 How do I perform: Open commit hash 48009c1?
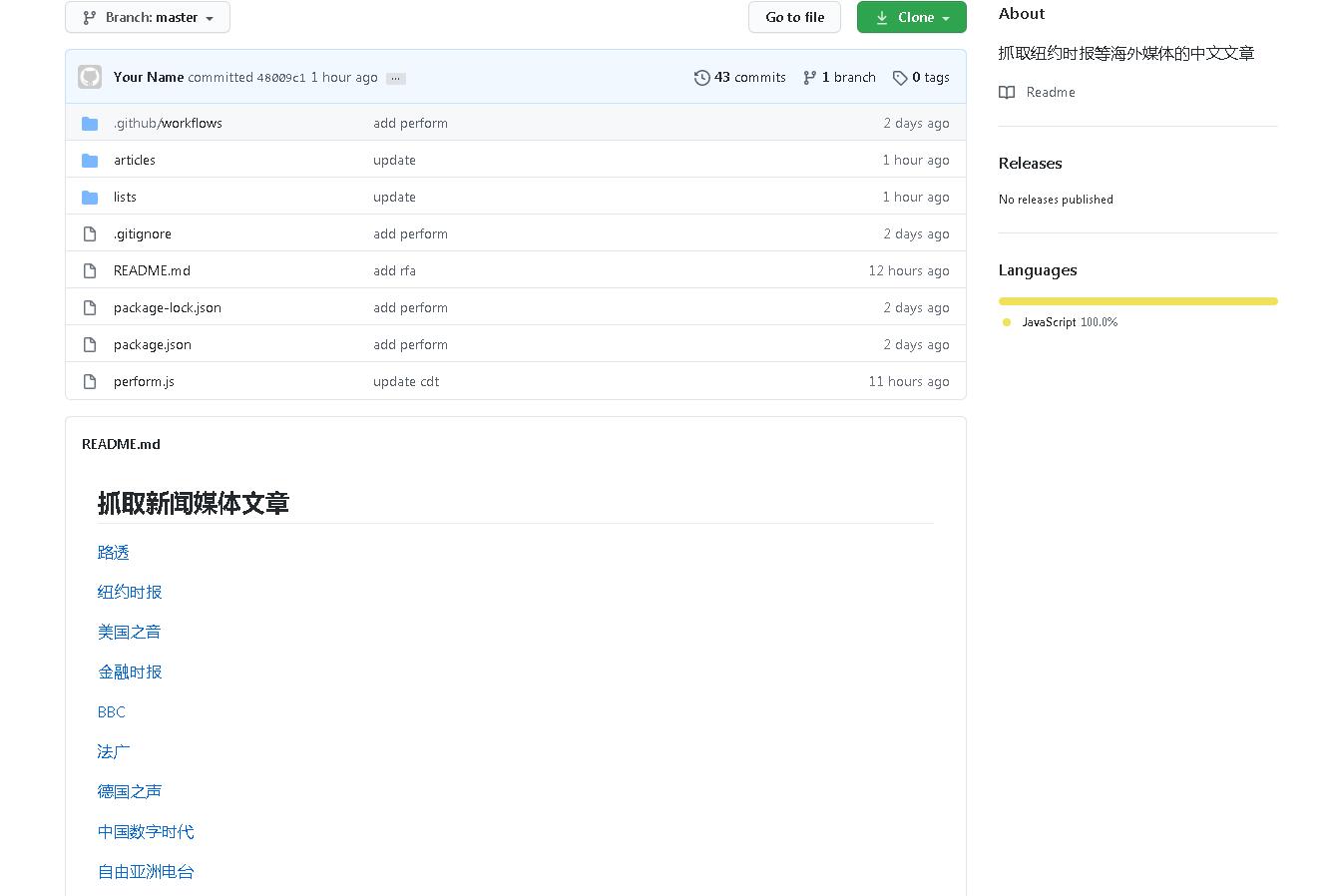click(x=281, y=78)
